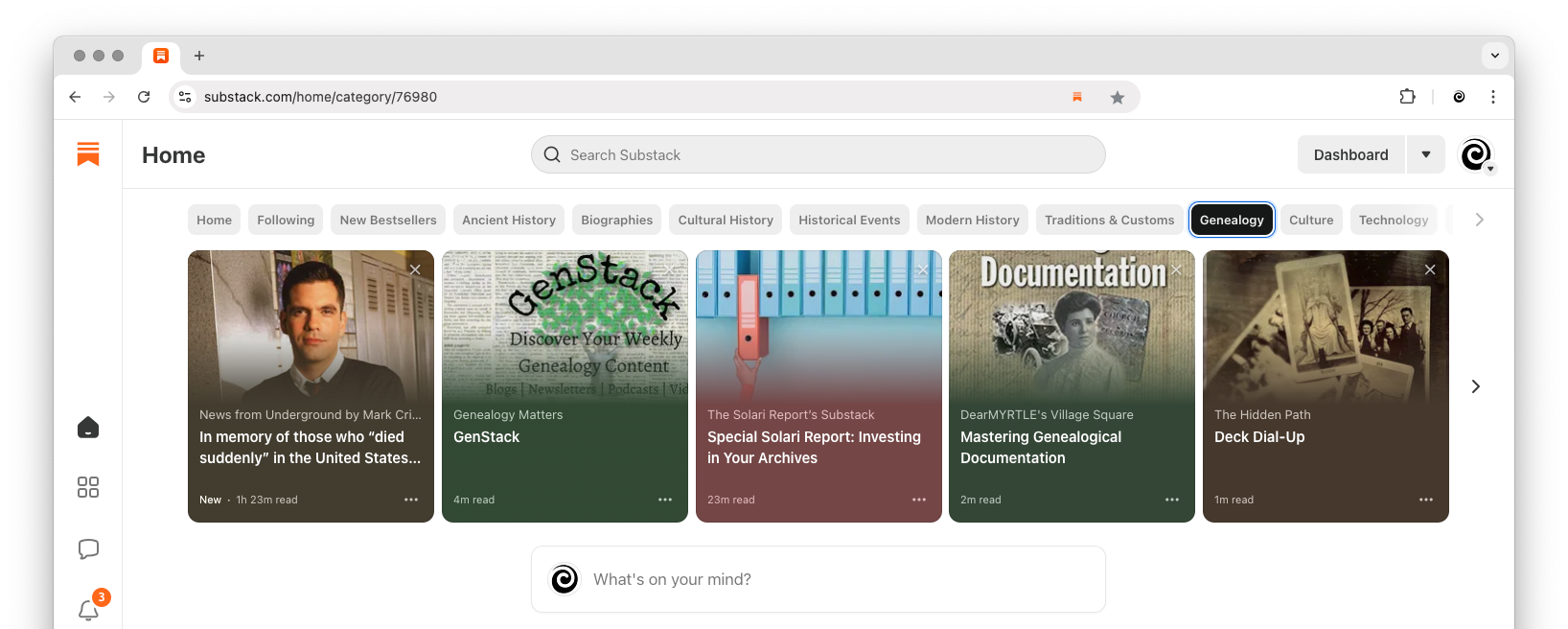
Task: Open the Chat bubble icon in sidebar
Action: click(88, 549)
